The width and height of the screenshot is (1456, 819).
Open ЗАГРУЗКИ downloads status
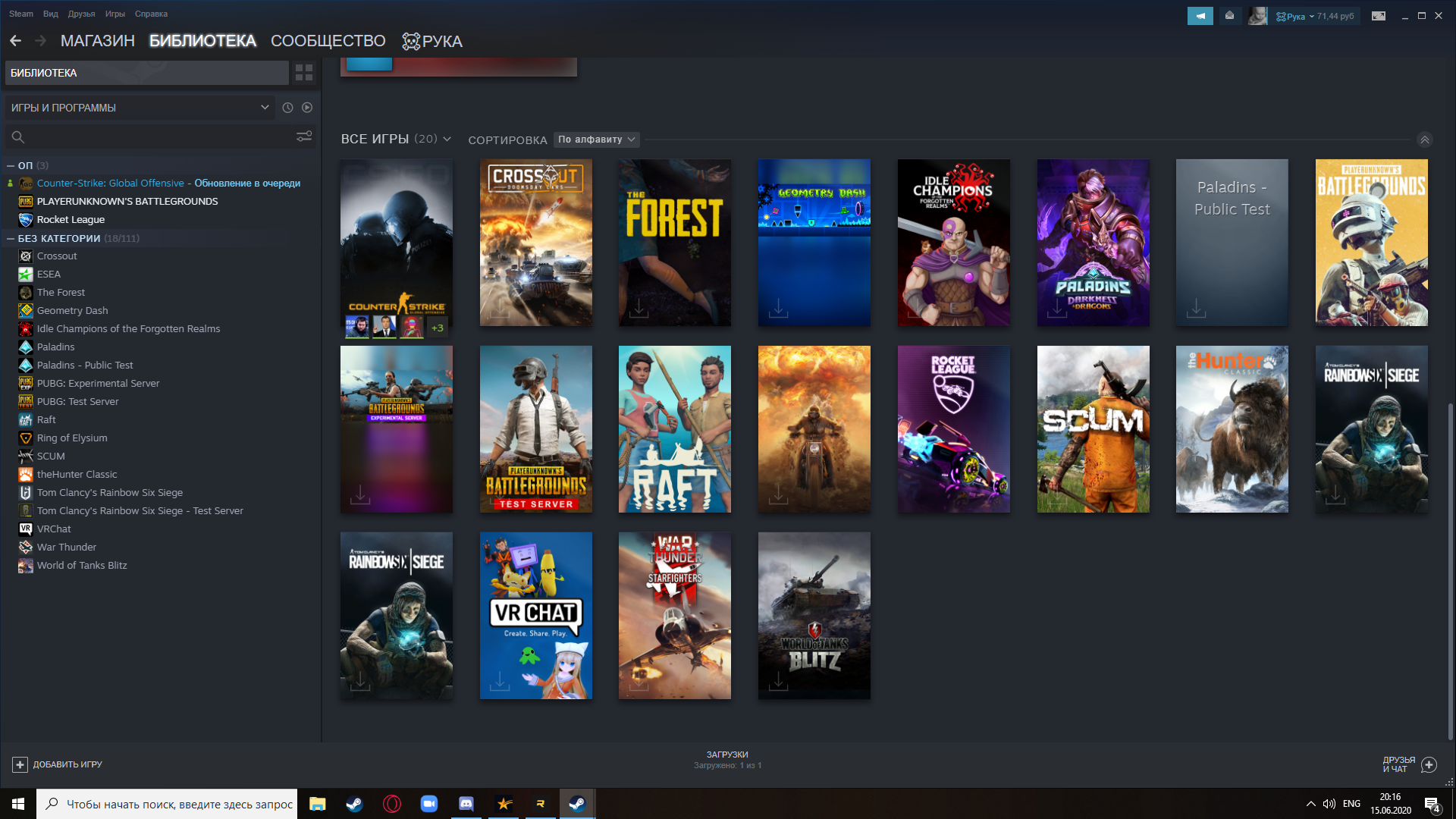point(727,760)
